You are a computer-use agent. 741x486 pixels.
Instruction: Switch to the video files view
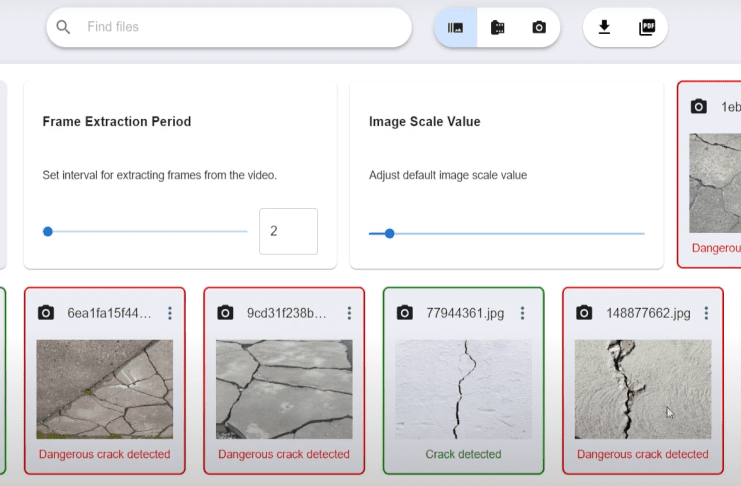497,28
